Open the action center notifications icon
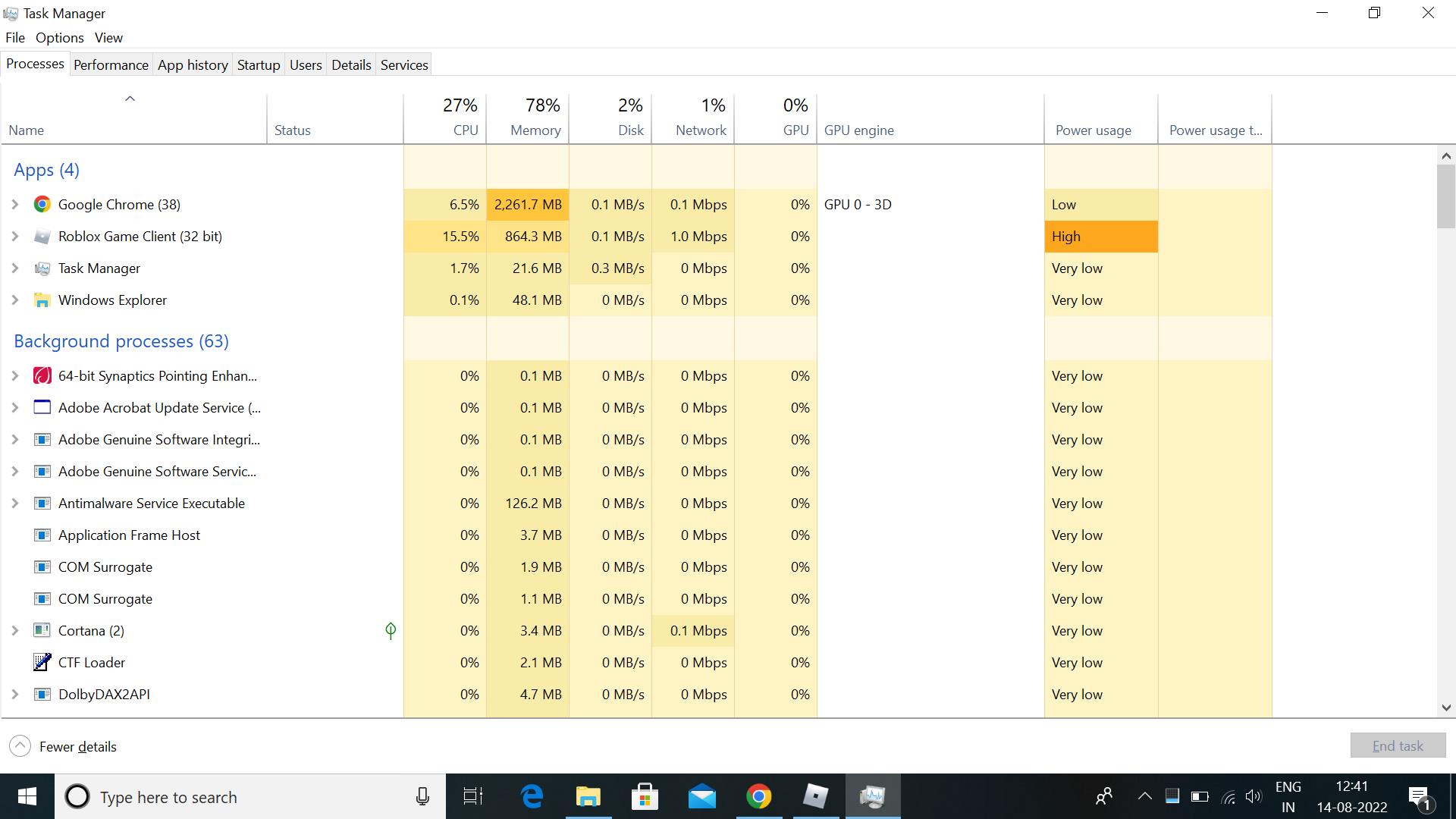The image size is (1456, 819). click(1420, 798)
